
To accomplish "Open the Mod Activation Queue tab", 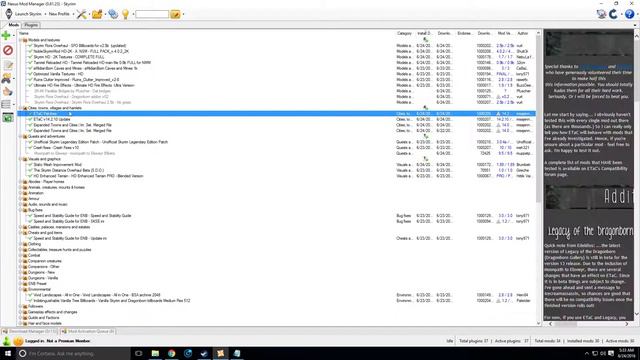I will coord(88,331).
